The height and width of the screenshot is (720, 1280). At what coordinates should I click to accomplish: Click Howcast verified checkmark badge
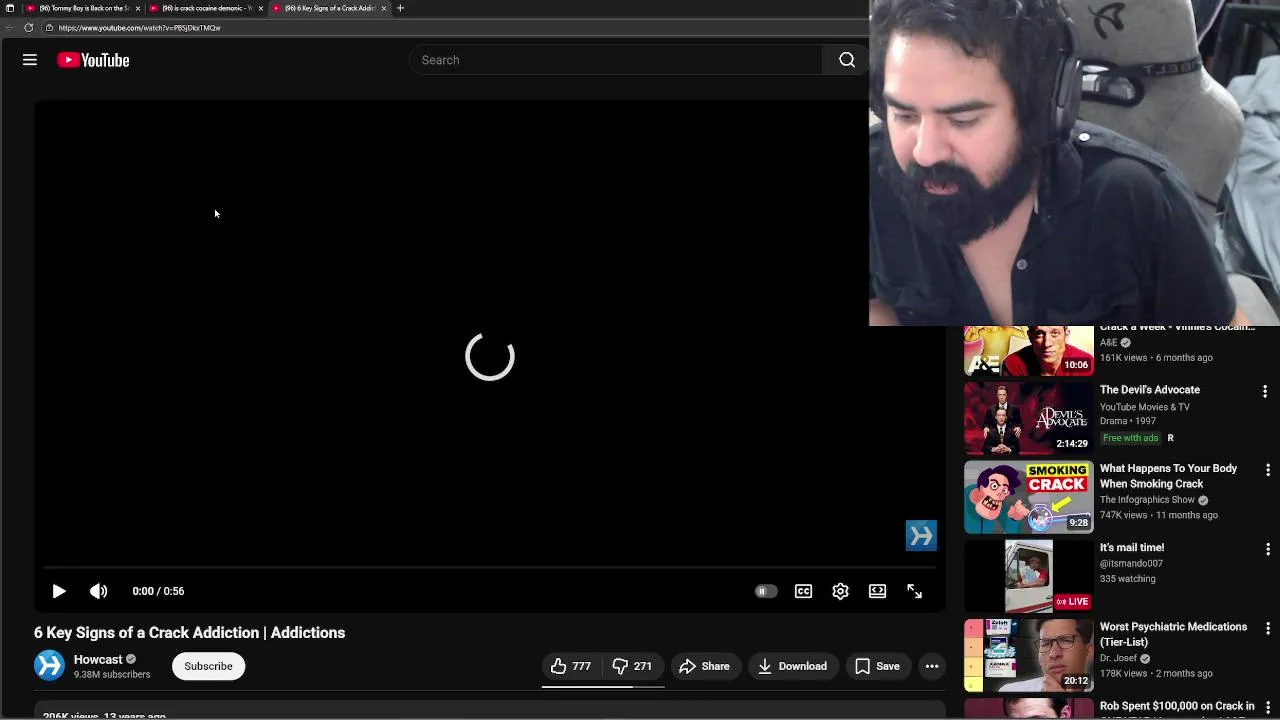131,659
